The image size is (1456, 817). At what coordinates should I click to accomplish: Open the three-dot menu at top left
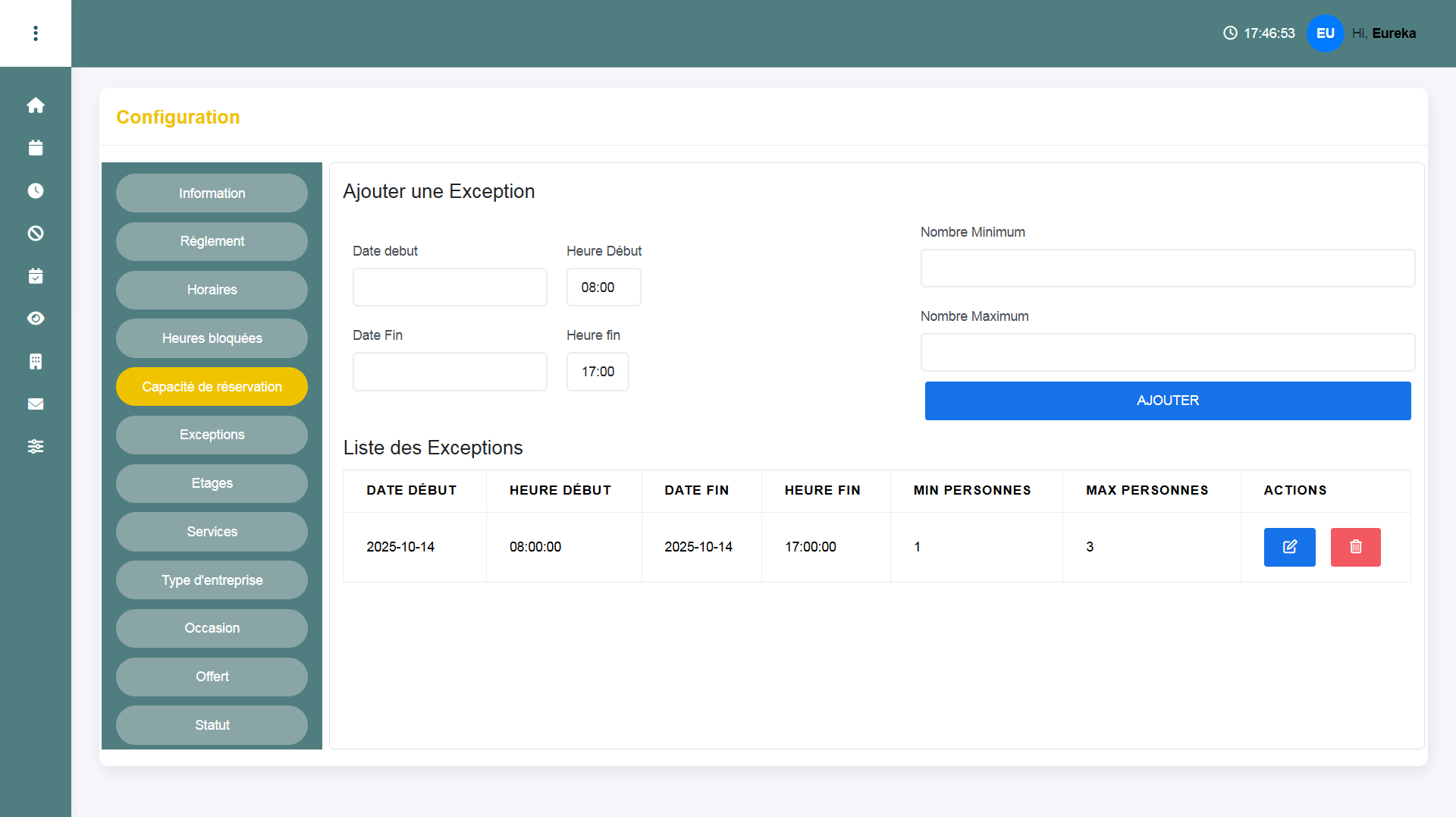point(36,33)
